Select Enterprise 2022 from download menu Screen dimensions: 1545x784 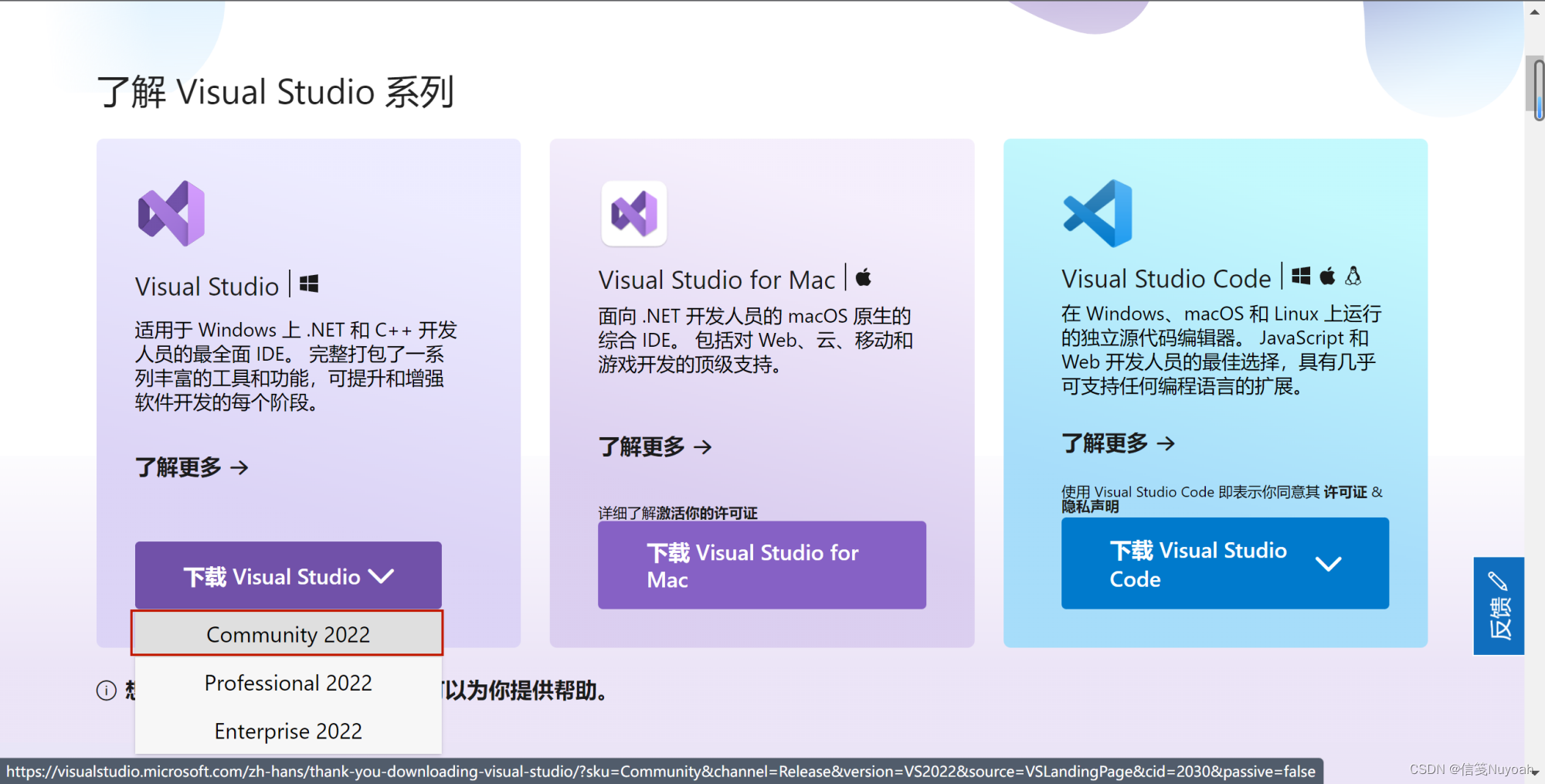[x=287, y=731]
